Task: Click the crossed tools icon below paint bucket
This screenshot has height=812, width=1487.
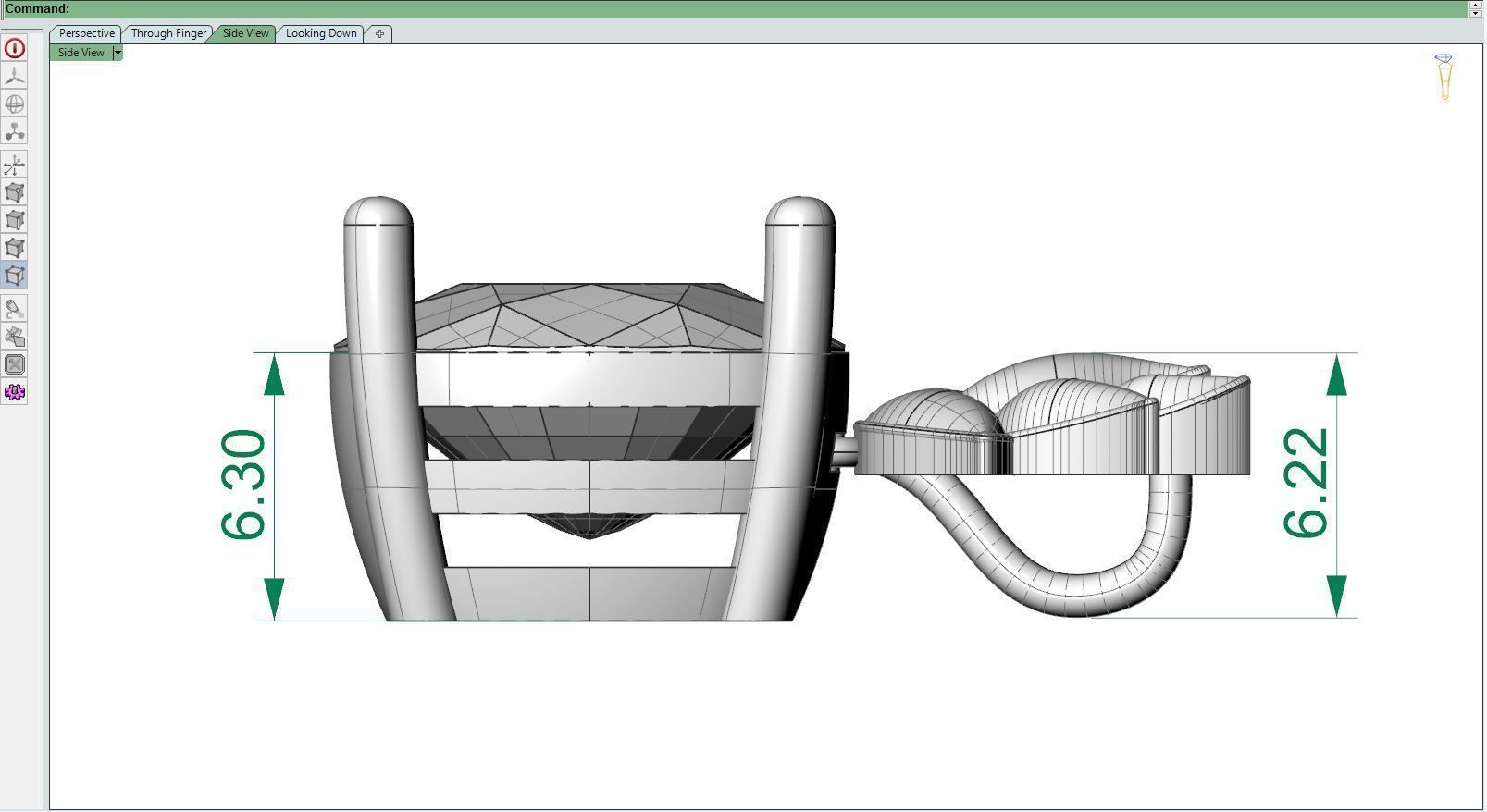Action: tap(15, 337)
